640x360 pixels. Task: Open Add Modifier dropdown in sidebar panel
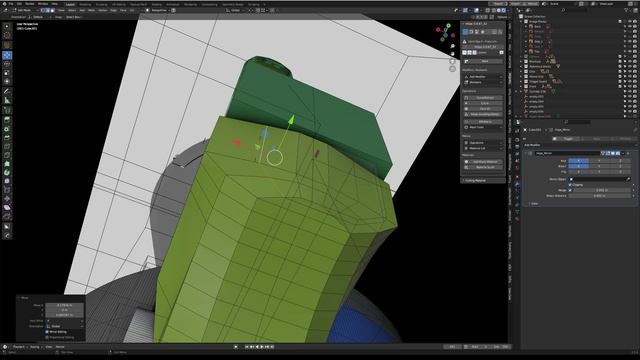[x=483, y=77]
